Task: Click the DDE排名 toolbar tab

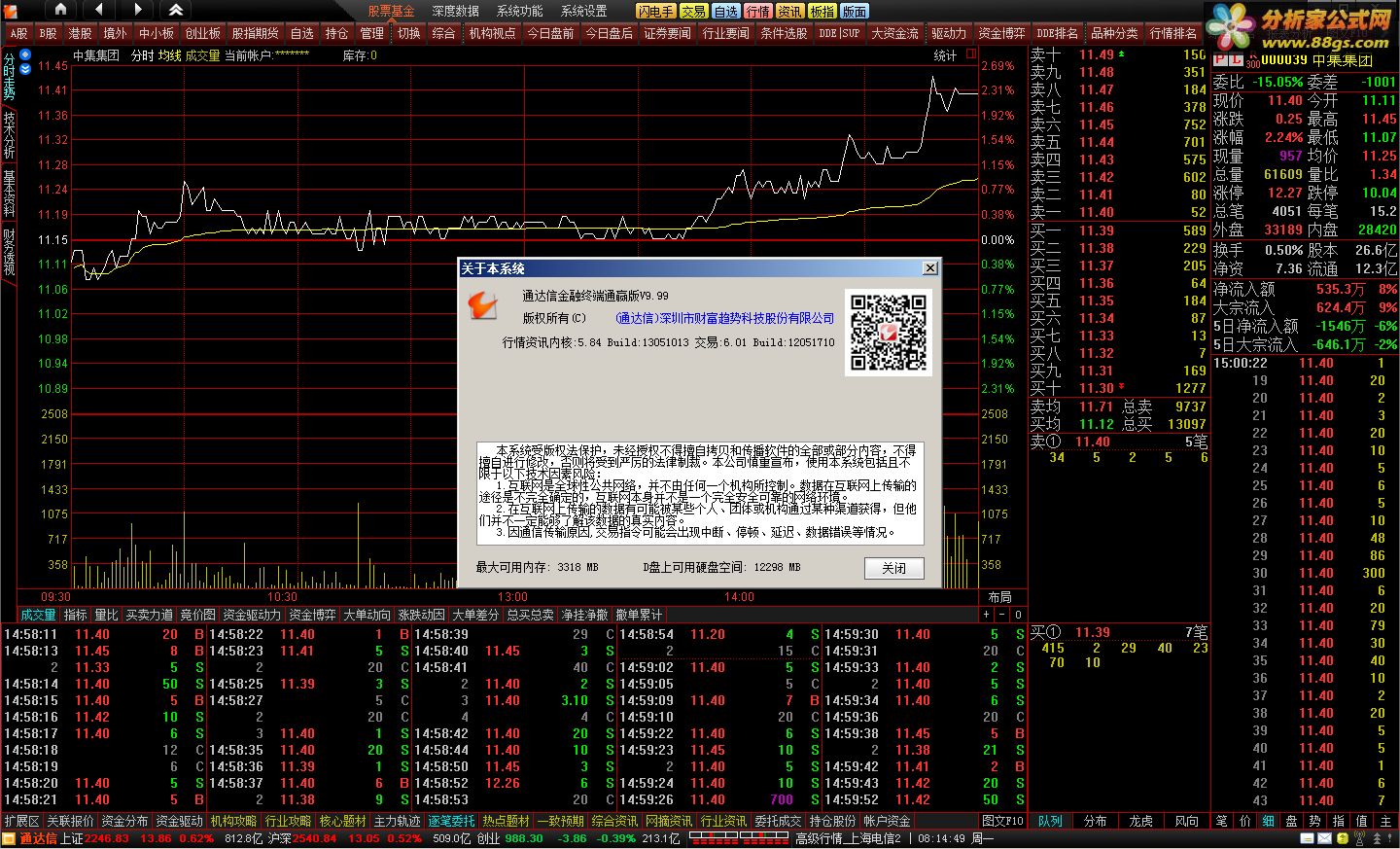Action: click(x=1057, y=33)
